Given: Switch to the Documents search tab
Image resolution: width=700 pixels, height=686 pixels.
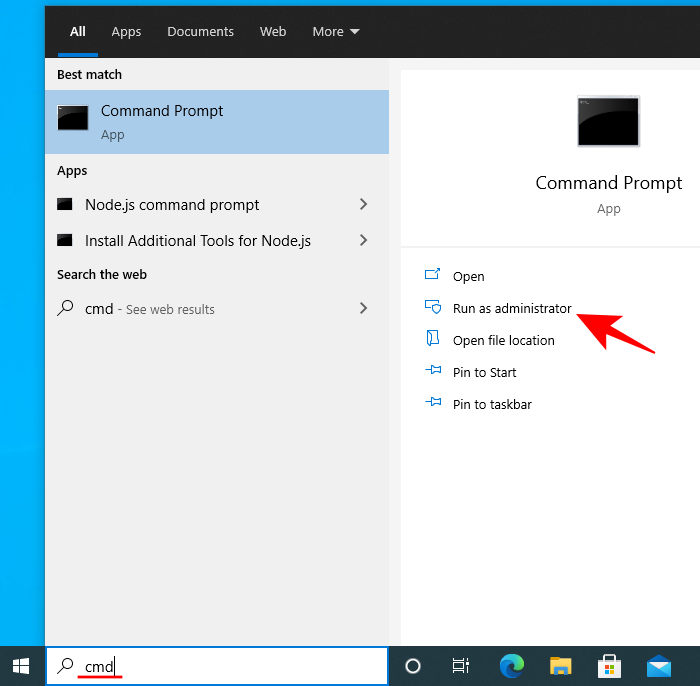Looking at the screenshot, I should (x=200, y=32).
